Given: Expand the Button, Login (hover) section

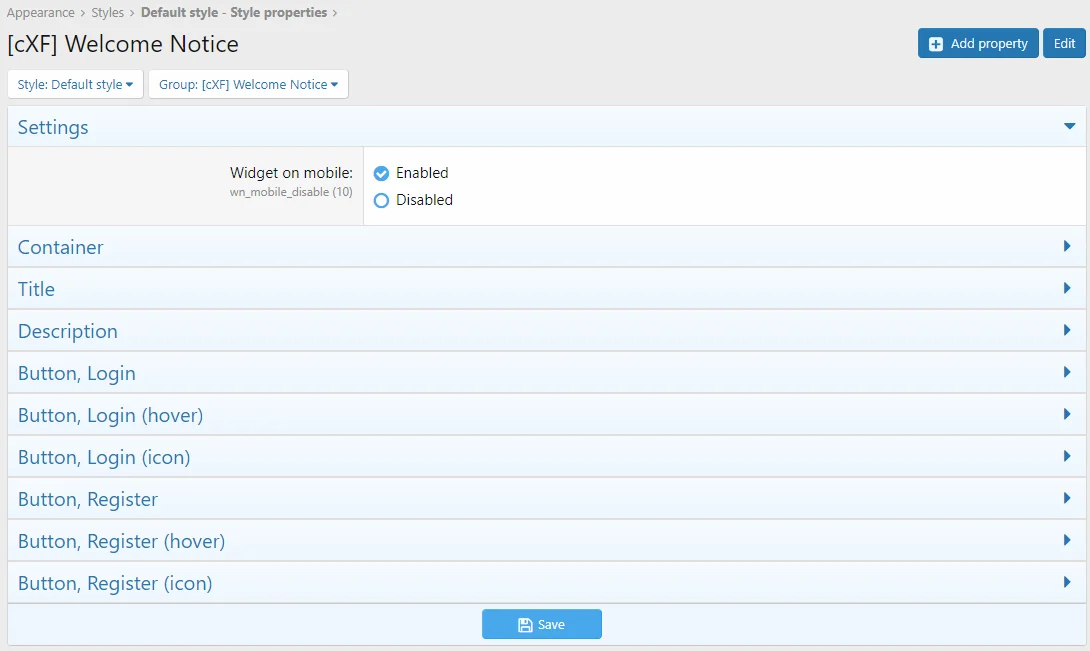Looking at the screenshot, I should tap(110, 415).
